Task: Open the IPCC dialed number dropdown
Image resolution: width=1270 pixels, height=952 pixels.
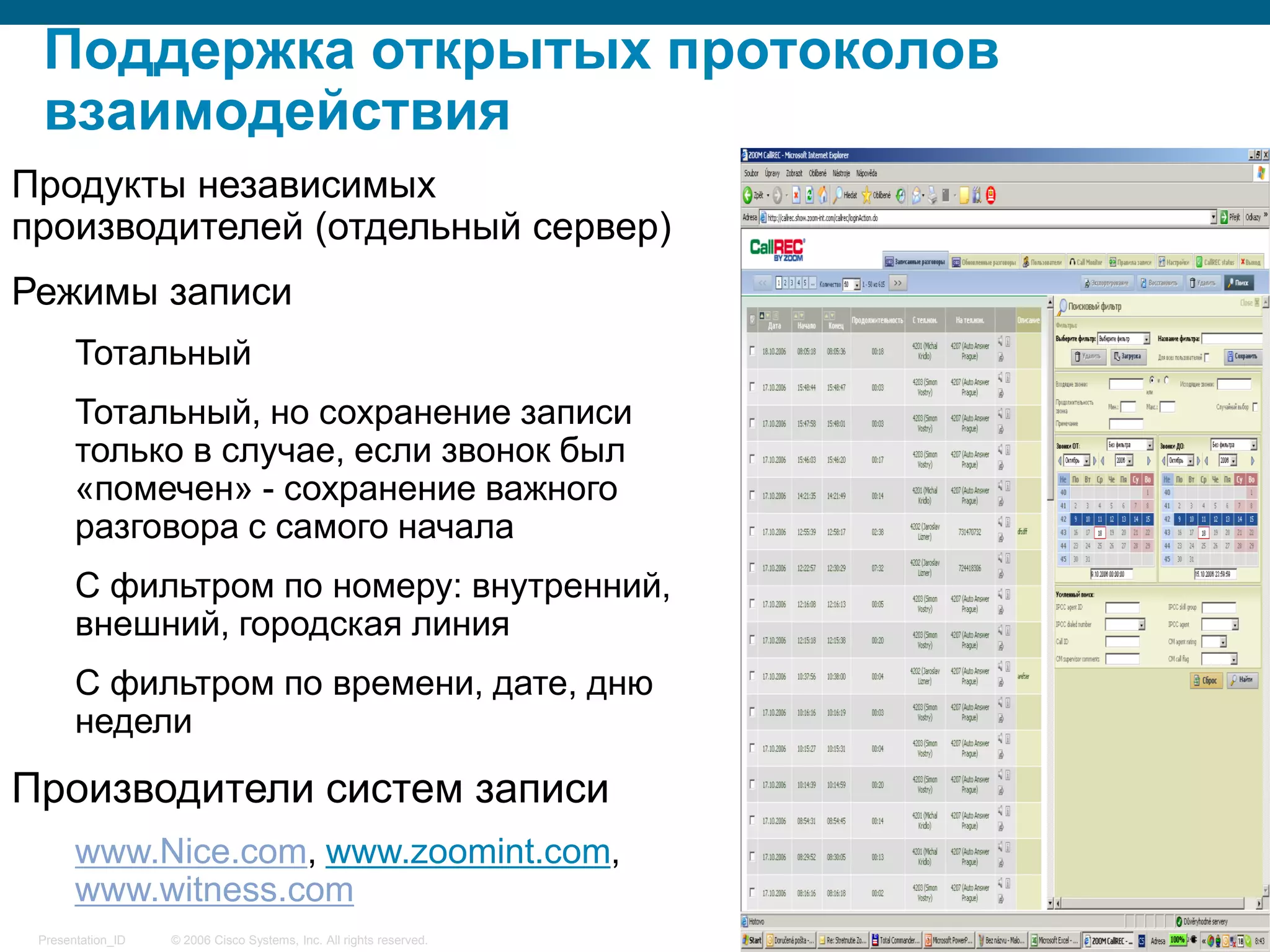Action: (1141, 625)
